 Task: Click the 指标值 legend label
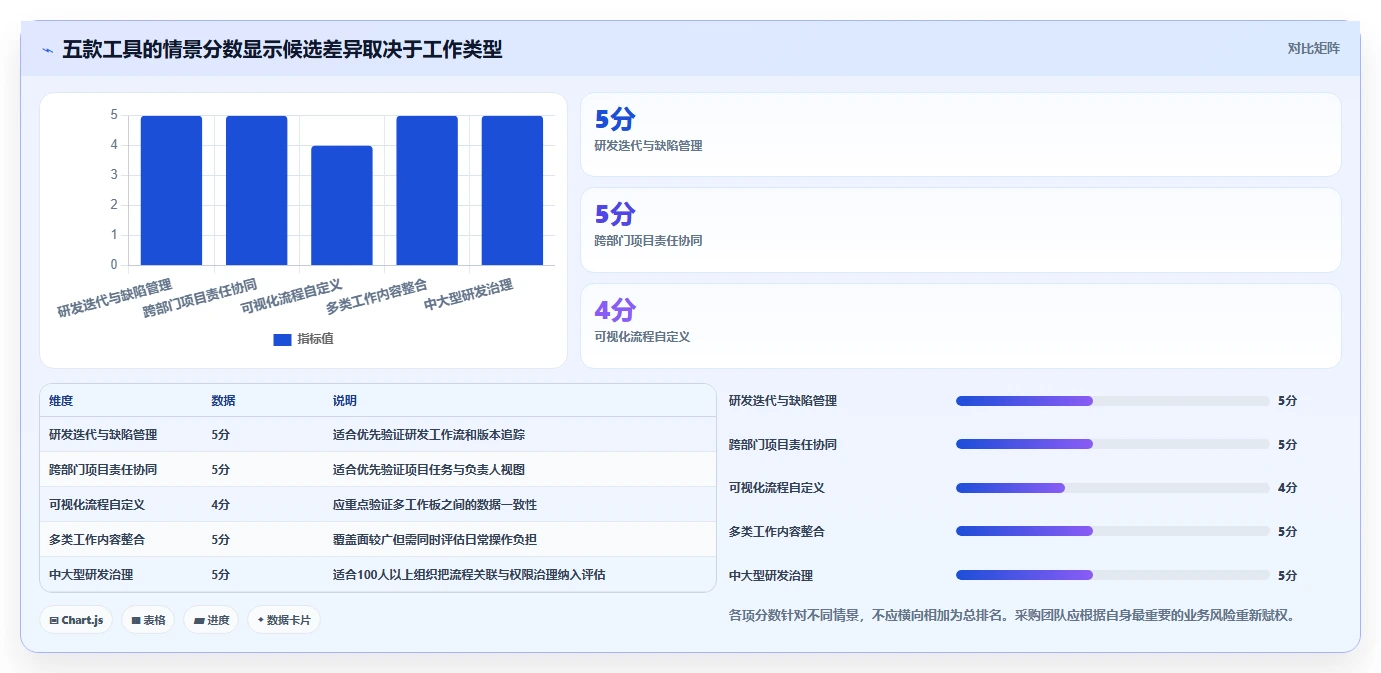(315, 340)
